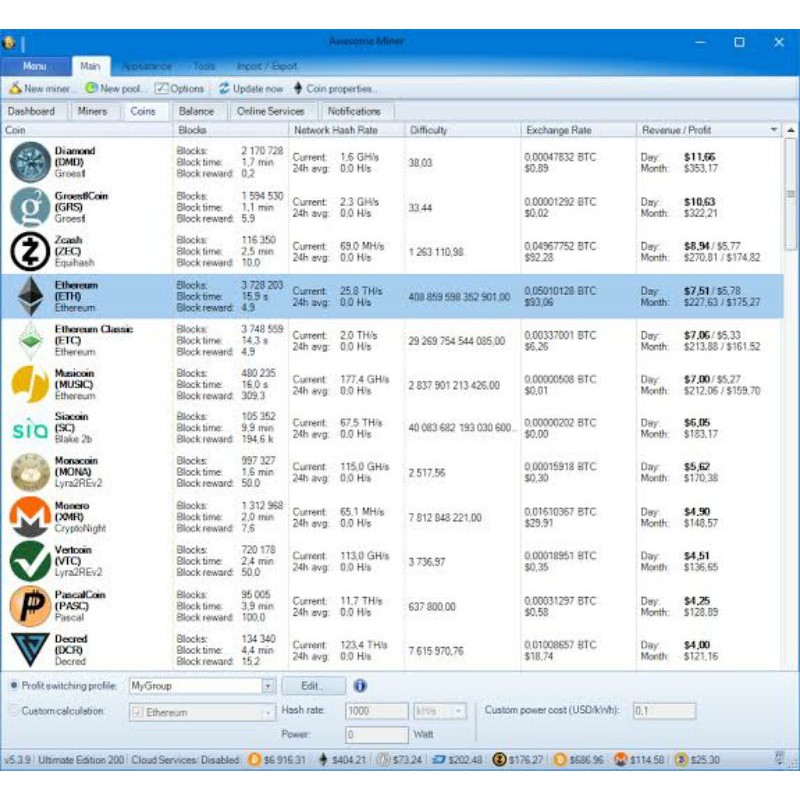Open the Ethereum custom calculation dropdown
The image size is (800, 800).
pos(267,712)
